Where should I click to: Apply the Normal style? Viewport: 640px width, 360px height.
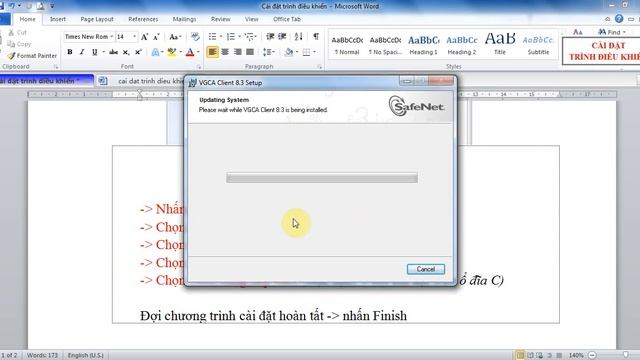[347, 45]
